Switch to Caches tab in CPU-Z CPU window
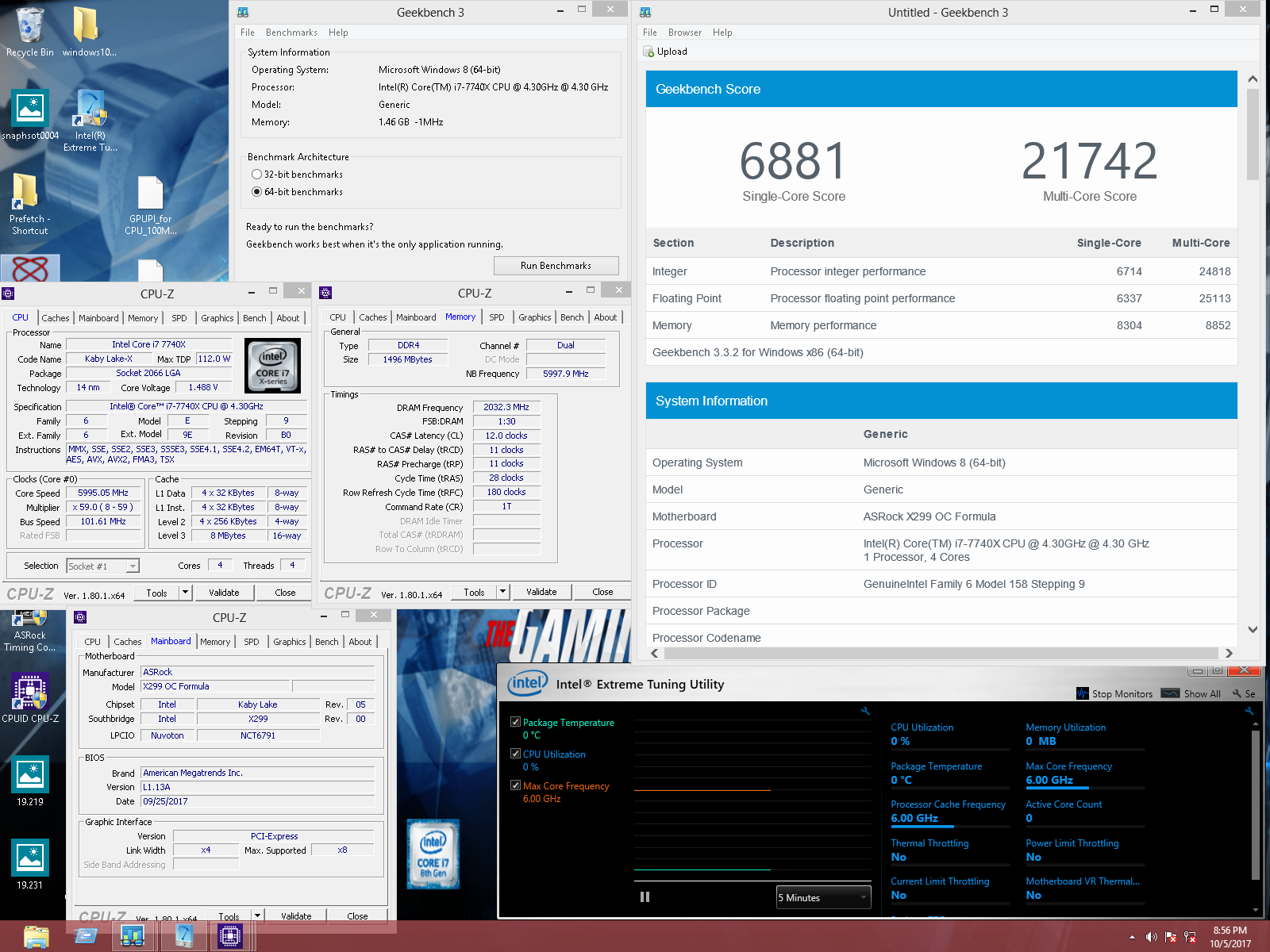This screenshot has height=952, width=1270. coord(56,318)
